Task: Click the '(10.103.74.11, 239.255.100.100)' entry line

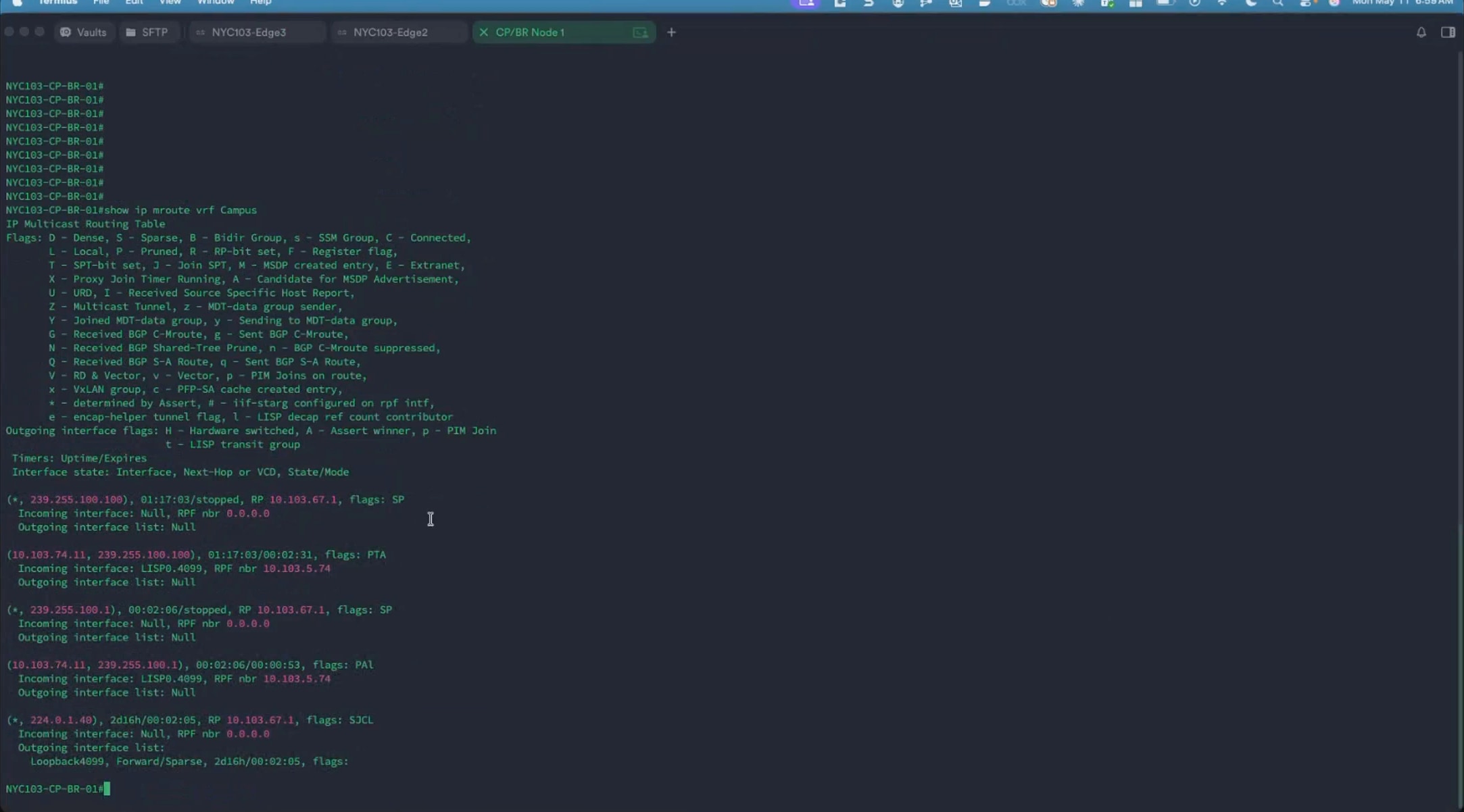Action: pyautogui.click(x=196, y=555)
